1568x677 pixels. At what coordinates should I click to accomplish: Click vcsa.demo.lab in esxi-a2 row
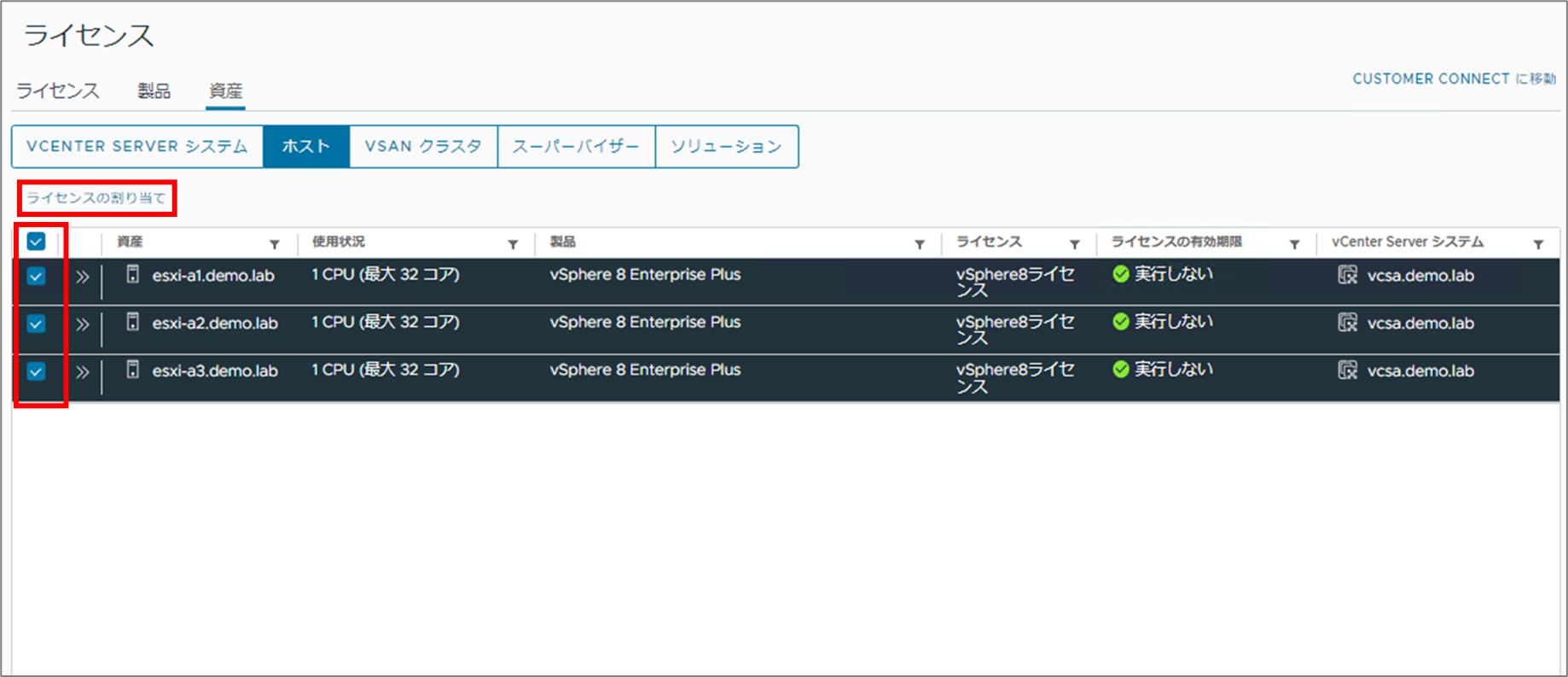(1420, 324)
